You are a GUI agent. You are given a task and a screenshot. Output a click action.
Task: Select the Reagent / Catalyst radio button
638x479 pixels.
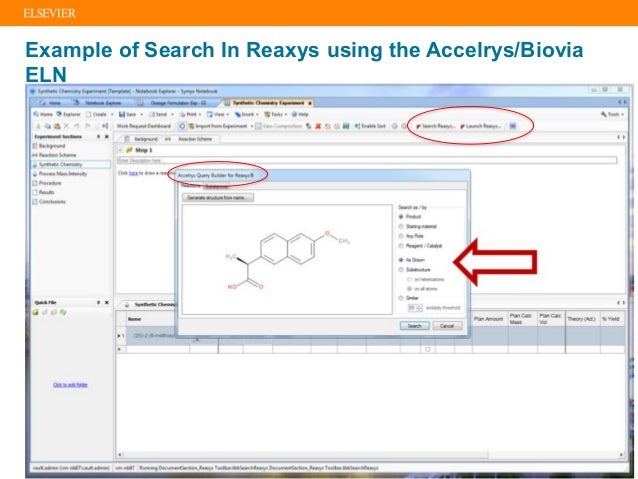[x=401, y=246]
